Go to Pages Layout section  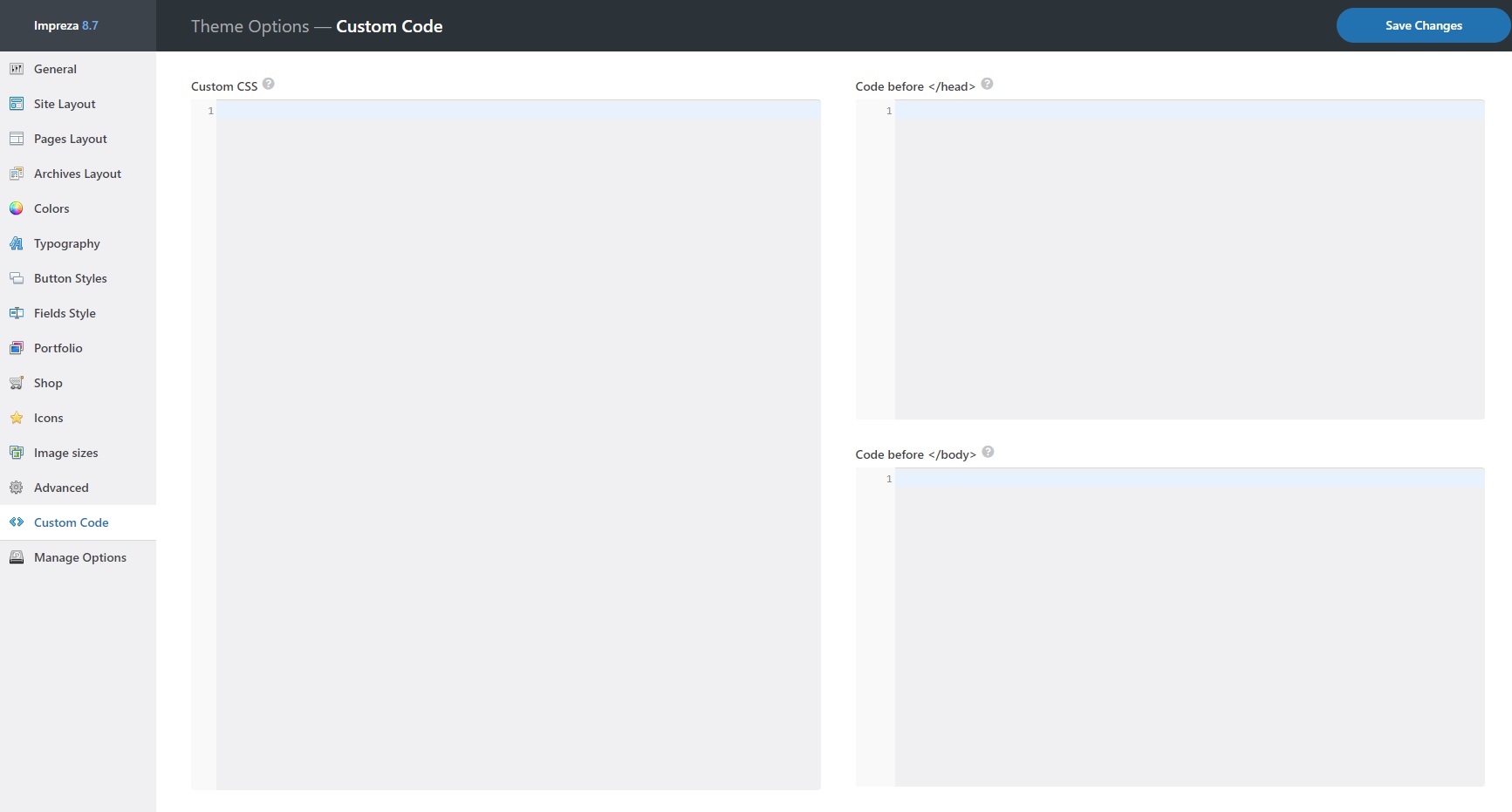[78, 139]
